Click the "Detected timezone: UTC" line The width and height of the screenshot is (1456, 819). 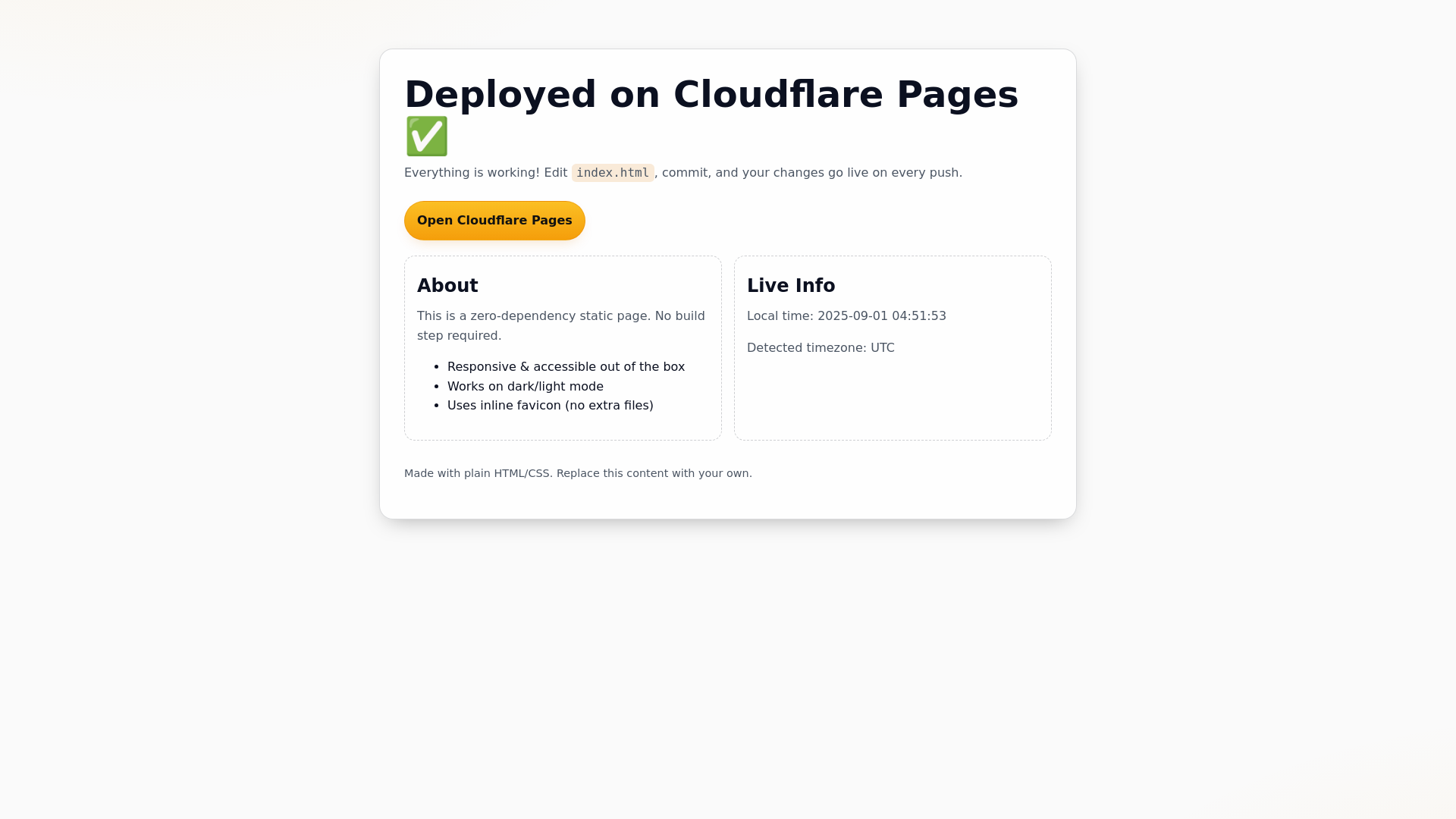point(821,348)
